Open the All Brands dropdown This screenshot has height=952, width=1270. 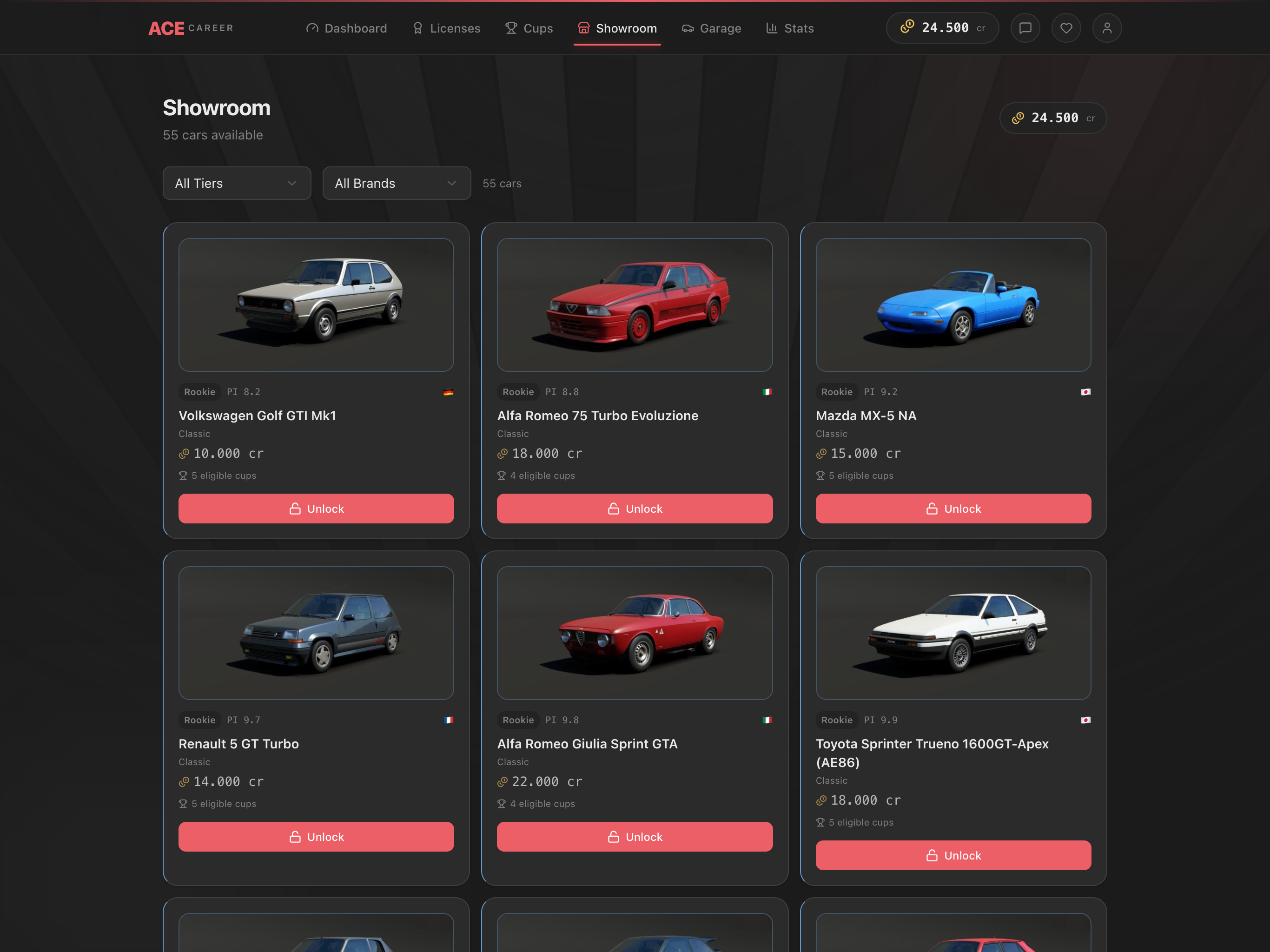[x=396, y=183]
